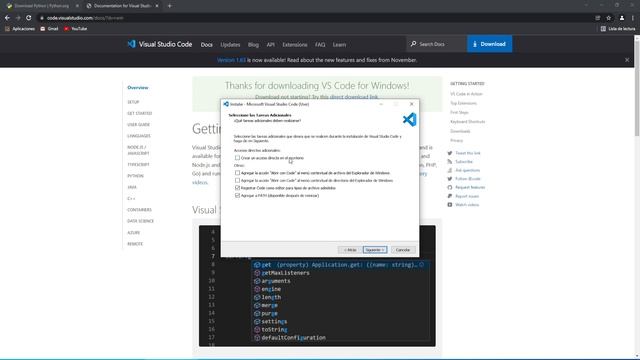Open the FAQ page
Viewport: 640px width, 360px height.
pos(320,45)
